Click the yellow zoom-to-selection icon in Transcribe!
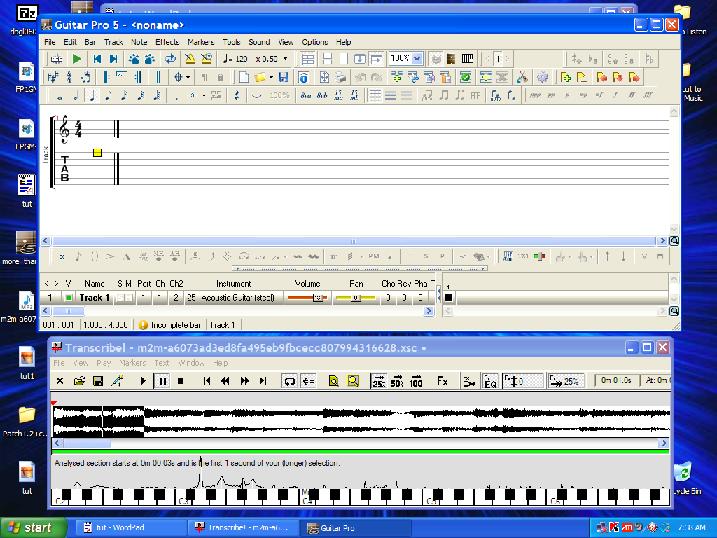 [x=353, y=381]
